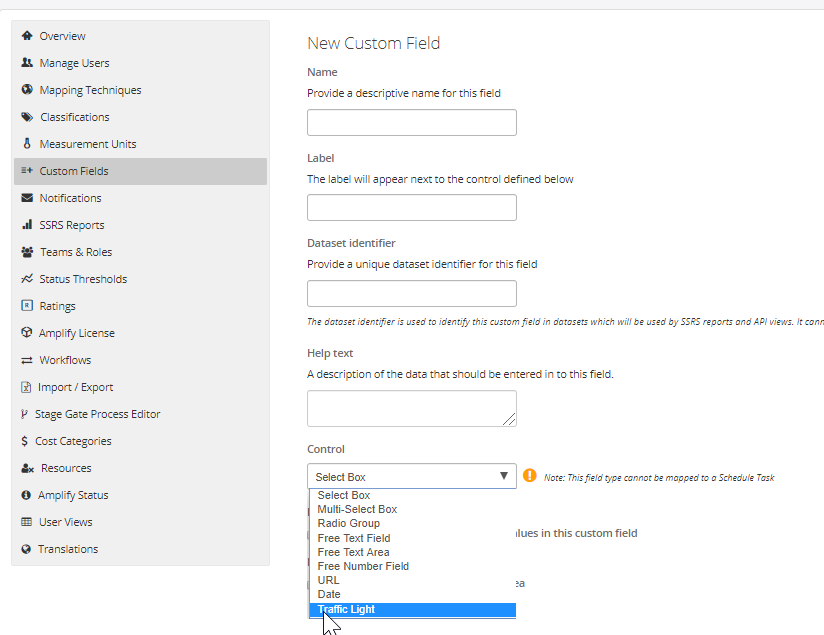
Task: Click the Classifications tag icon
Action: [x=27, y=117]
